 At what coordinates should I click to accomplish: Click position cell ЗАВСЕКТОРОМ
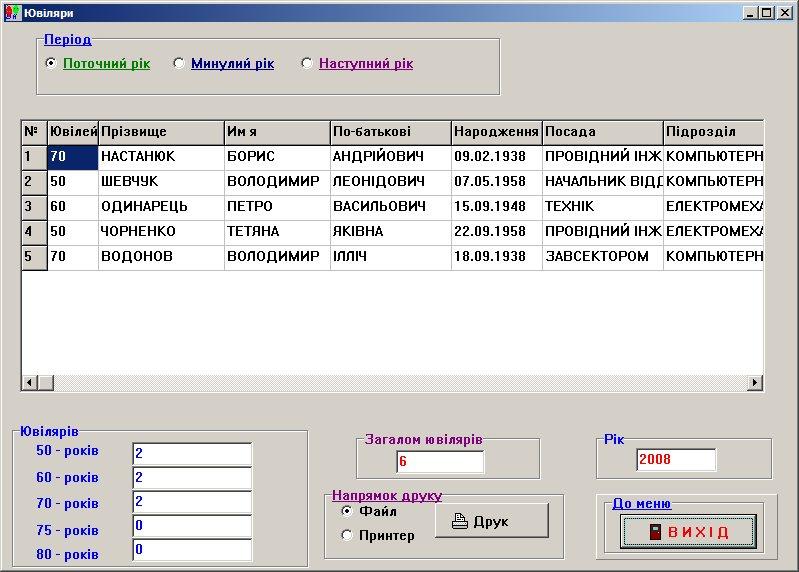click(603, 257)
